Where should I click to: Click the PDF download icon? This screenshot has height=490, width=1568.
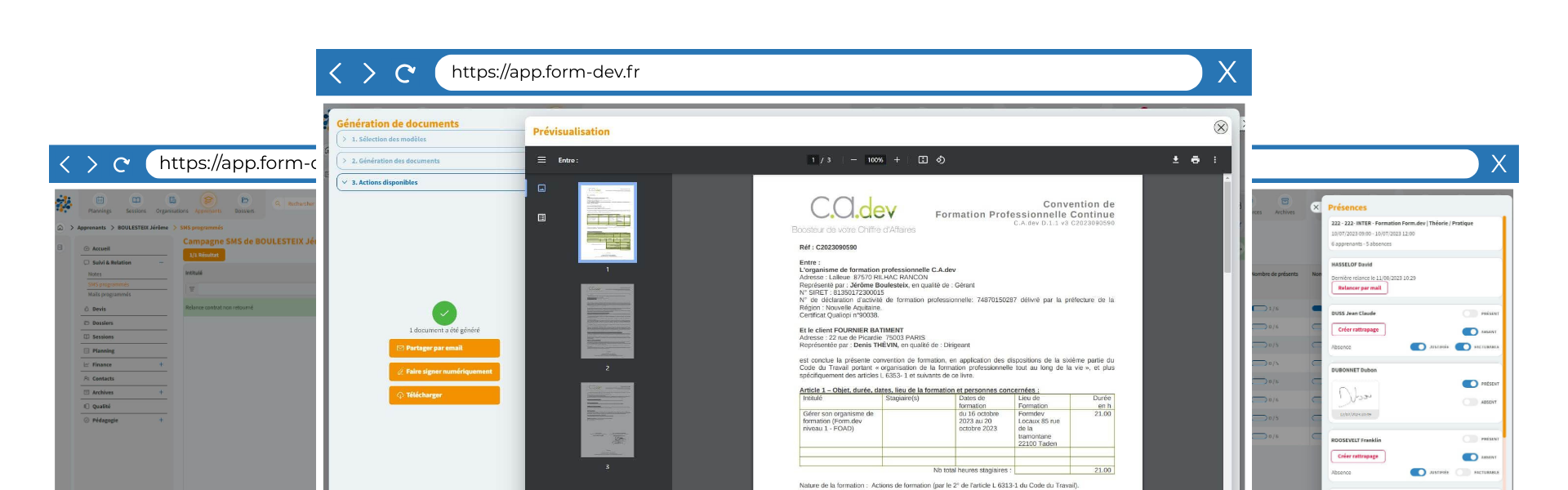click(1175, 160)
